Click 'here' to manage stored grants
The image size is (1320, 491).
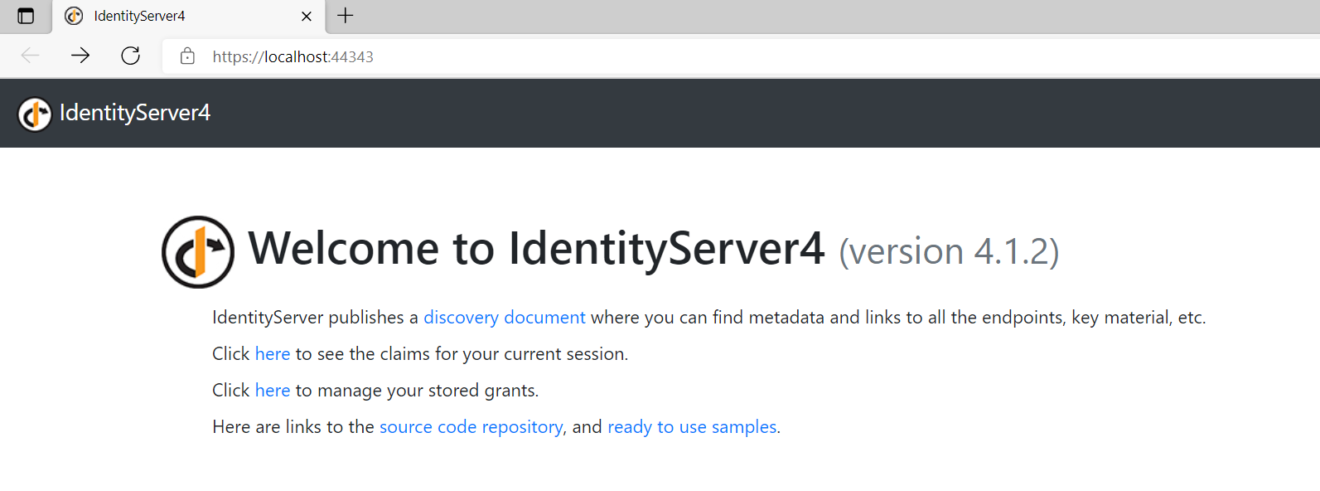point(272,390)
